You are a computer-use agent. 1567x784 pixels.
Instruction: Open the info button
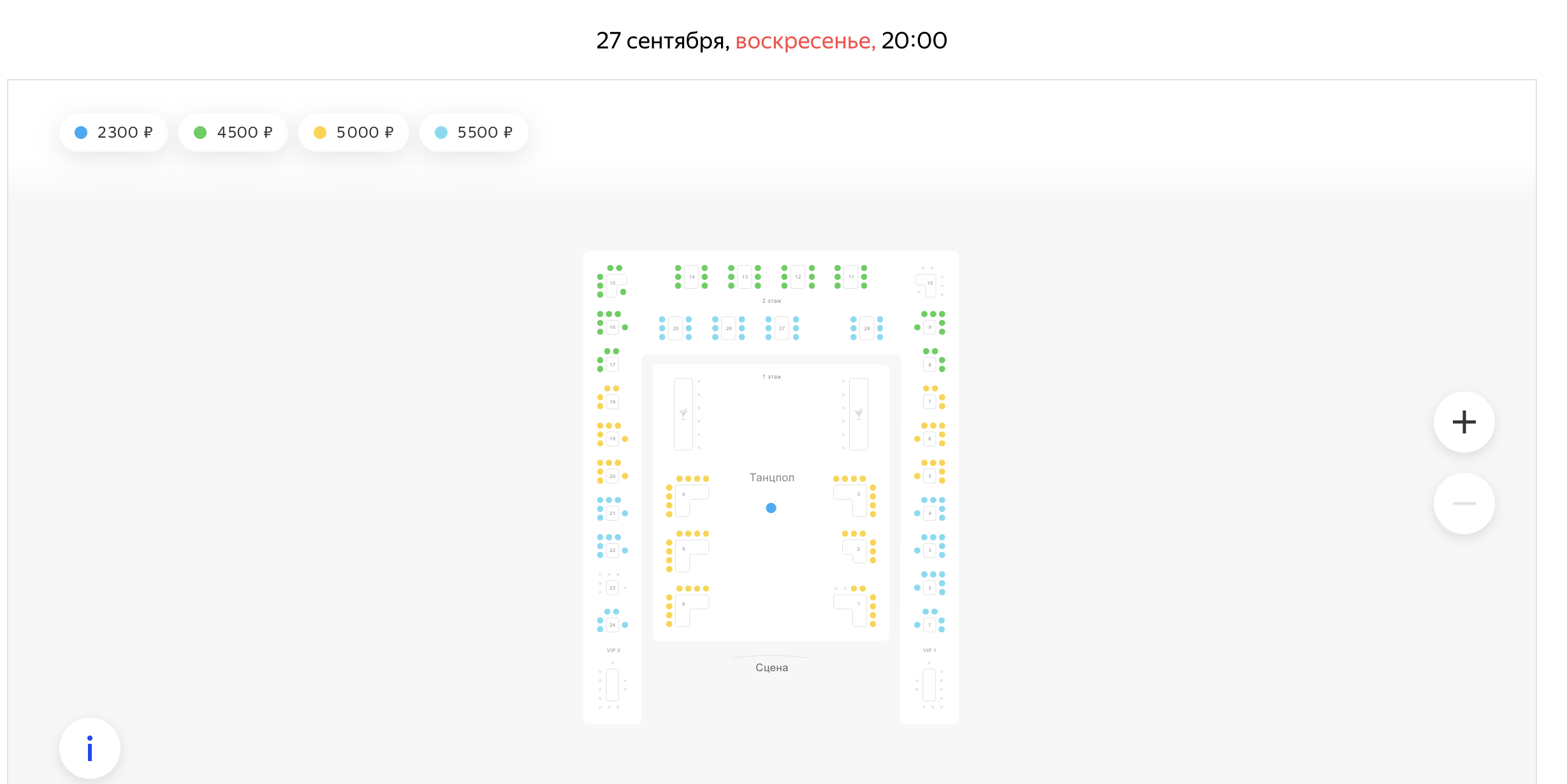coord(90,748)
